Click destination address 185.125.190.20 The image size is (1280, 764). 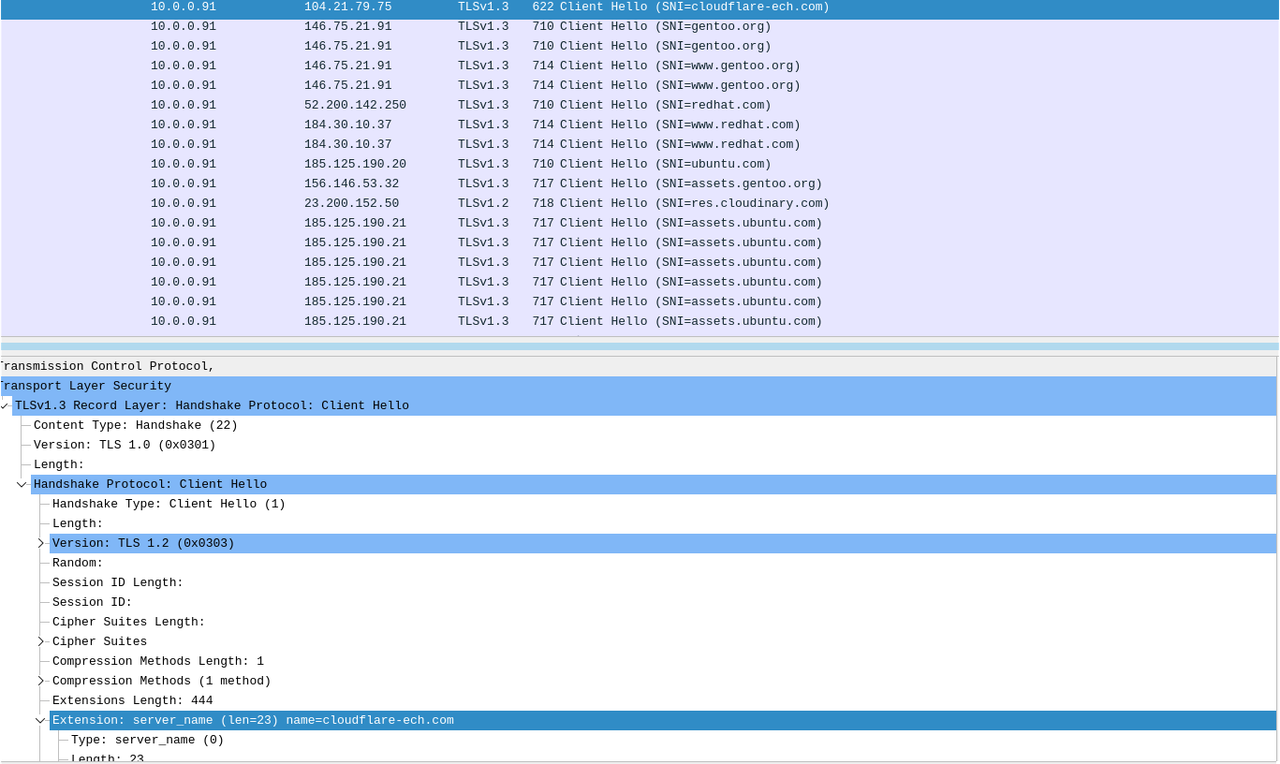355,164
